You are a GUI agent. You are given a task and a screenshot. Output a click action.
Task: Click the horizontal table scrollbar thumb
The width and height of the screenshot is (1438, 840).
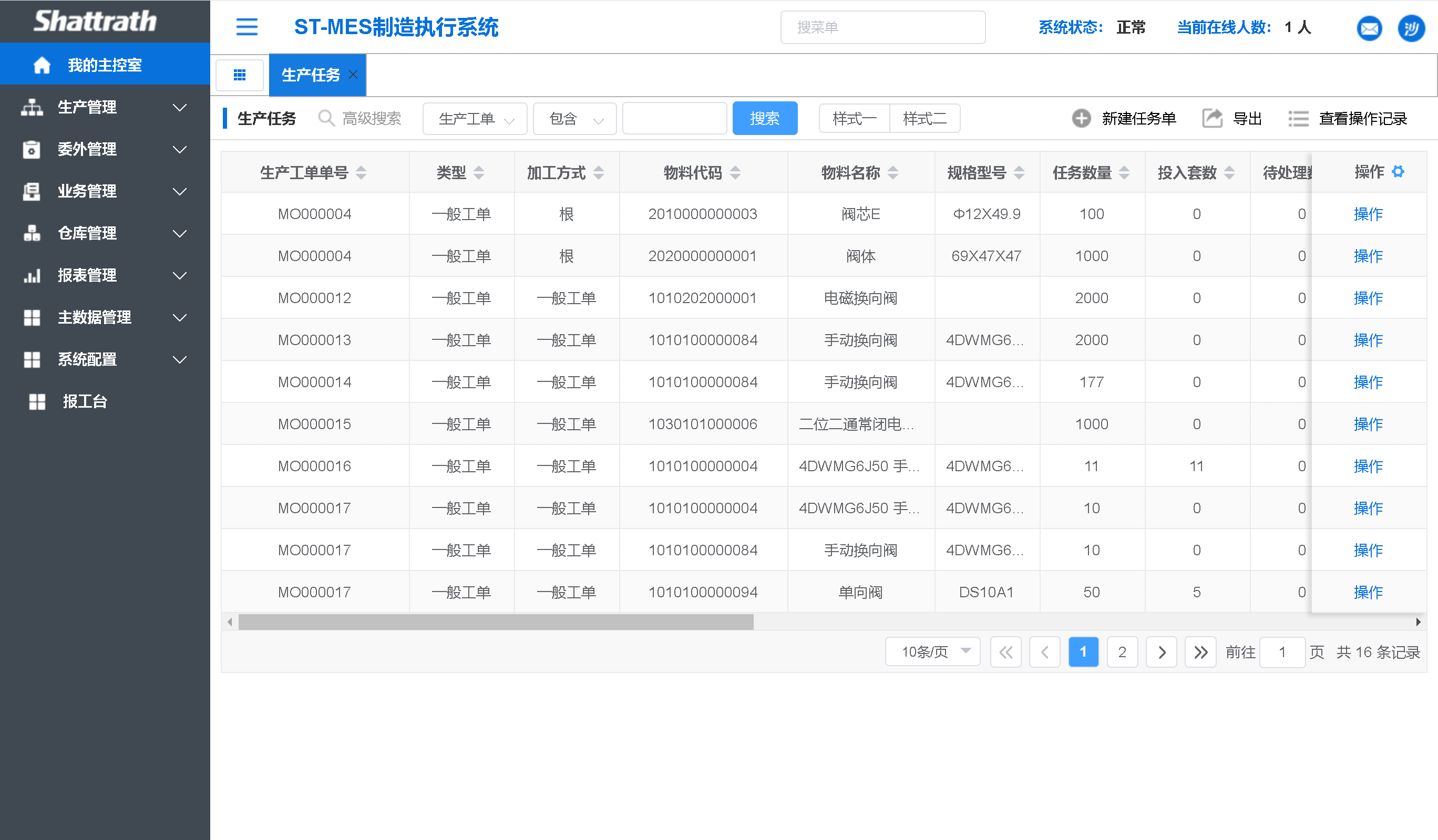(x=495, y=621)
